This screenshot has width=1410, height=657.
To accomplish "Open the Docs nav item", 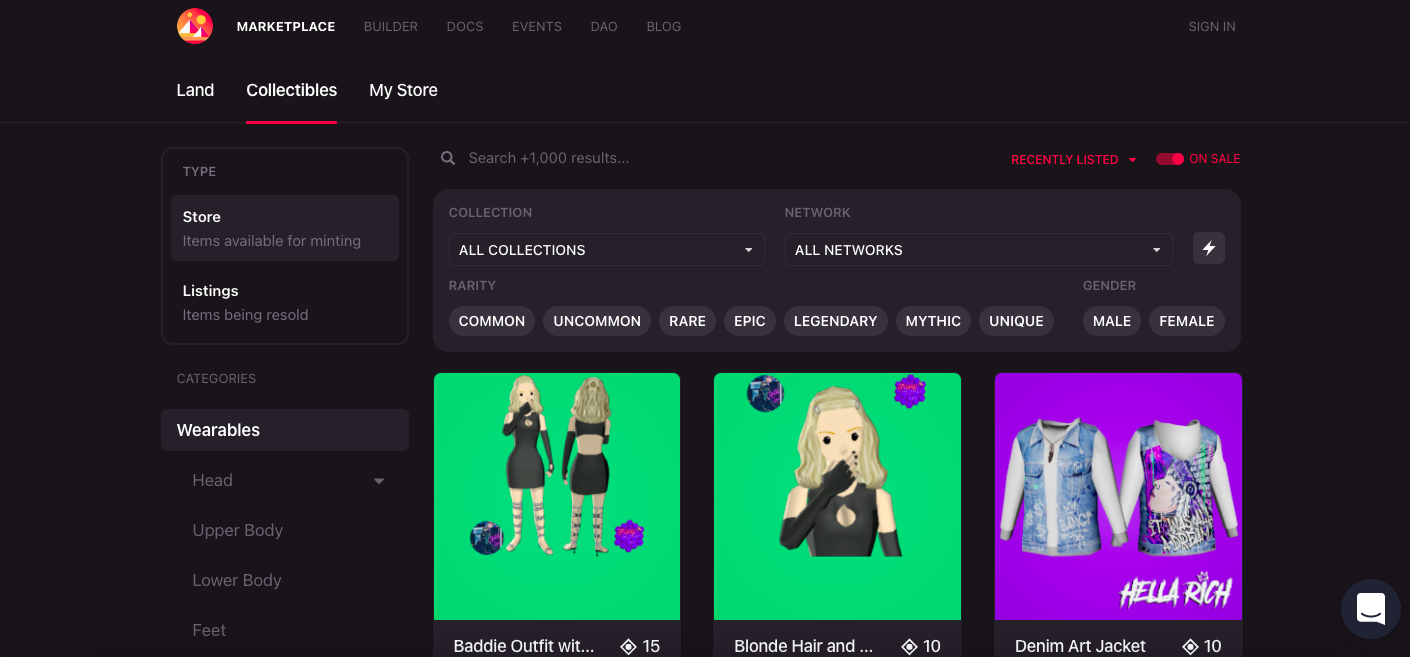I will (x=465, y=27).
